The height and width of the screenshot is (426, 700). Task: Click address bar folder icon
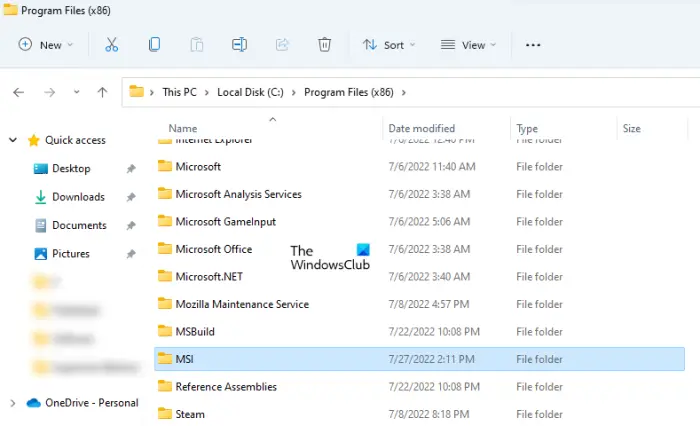click(136, 92)
